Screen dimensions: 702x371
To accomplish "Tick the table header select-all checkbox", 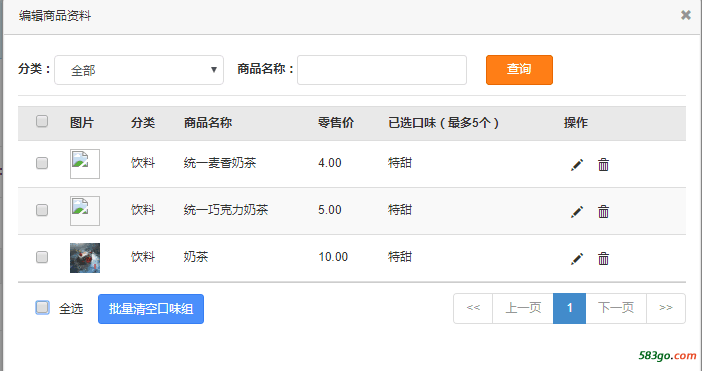I will click(x=42, y=121).
